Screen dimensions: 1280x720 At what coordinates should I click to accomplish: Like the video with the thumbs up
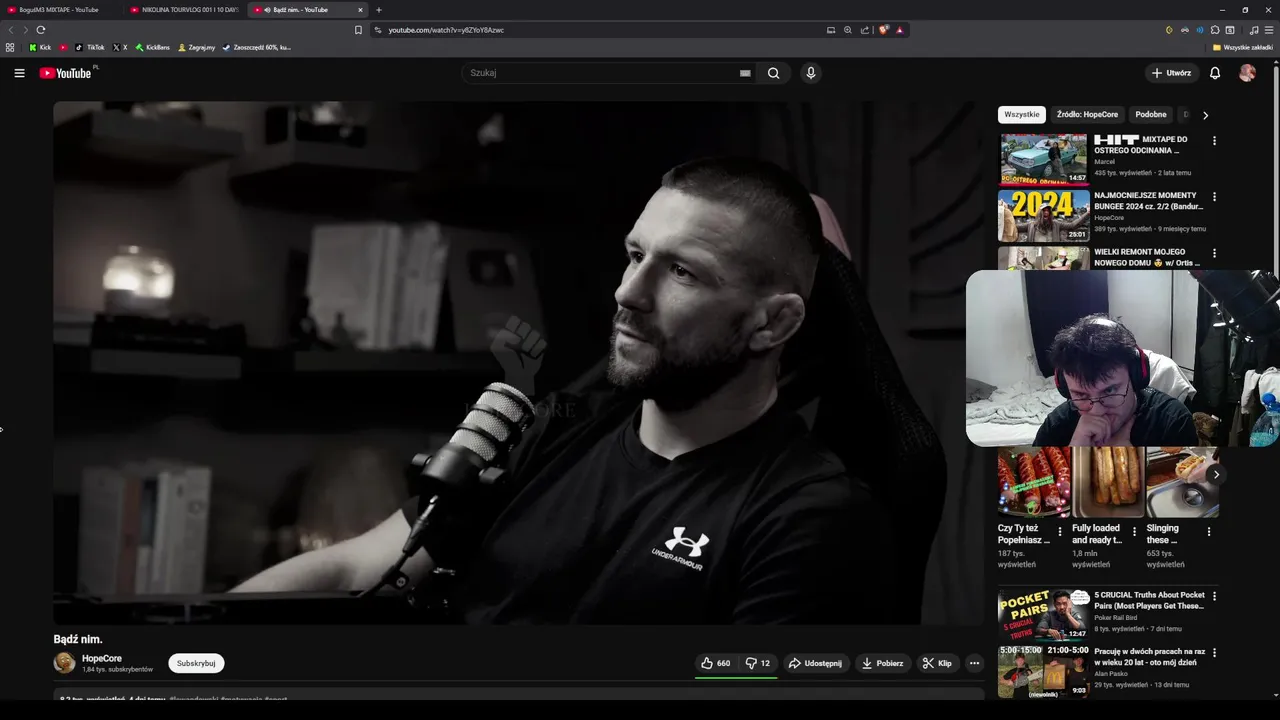click(x=715, y=663)
